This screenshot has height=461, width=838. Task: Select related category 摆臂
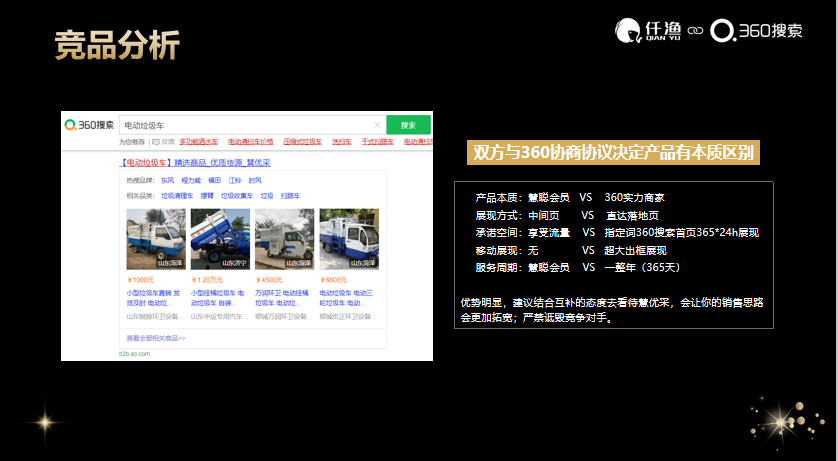pos(207,196)
